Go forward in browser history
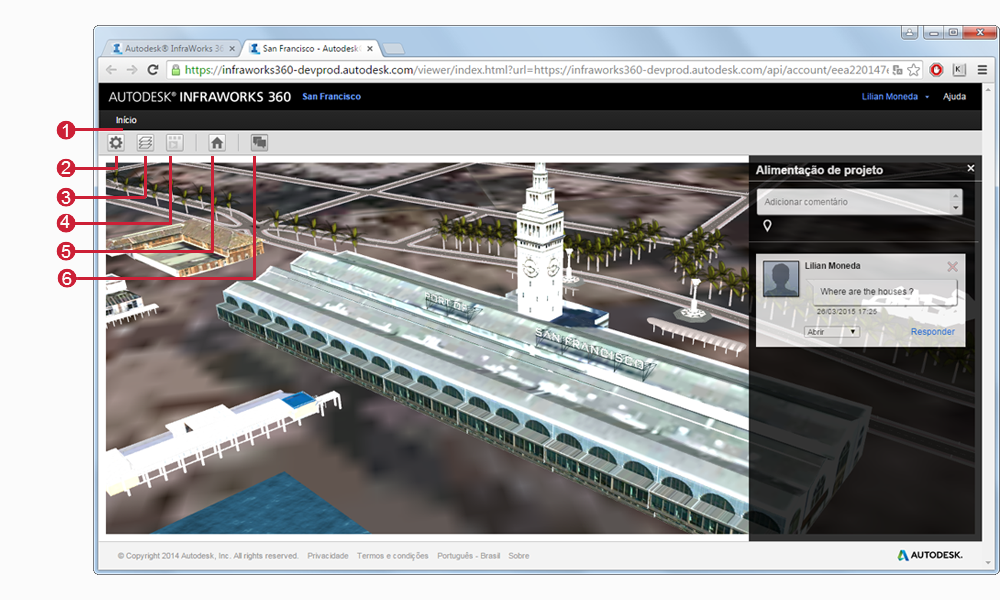This screenshot has height=600, width=1000. pos(132,70)
